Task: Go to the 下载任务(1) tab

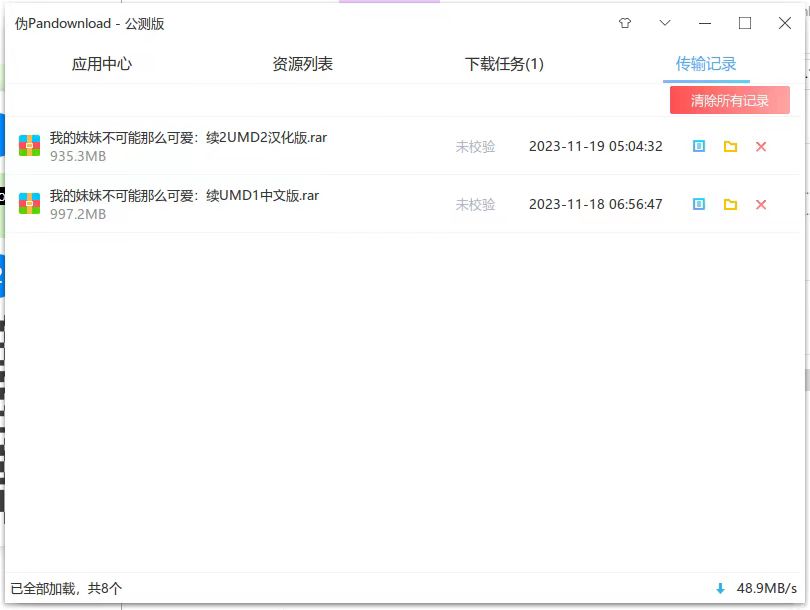Action: pos(504,64)
